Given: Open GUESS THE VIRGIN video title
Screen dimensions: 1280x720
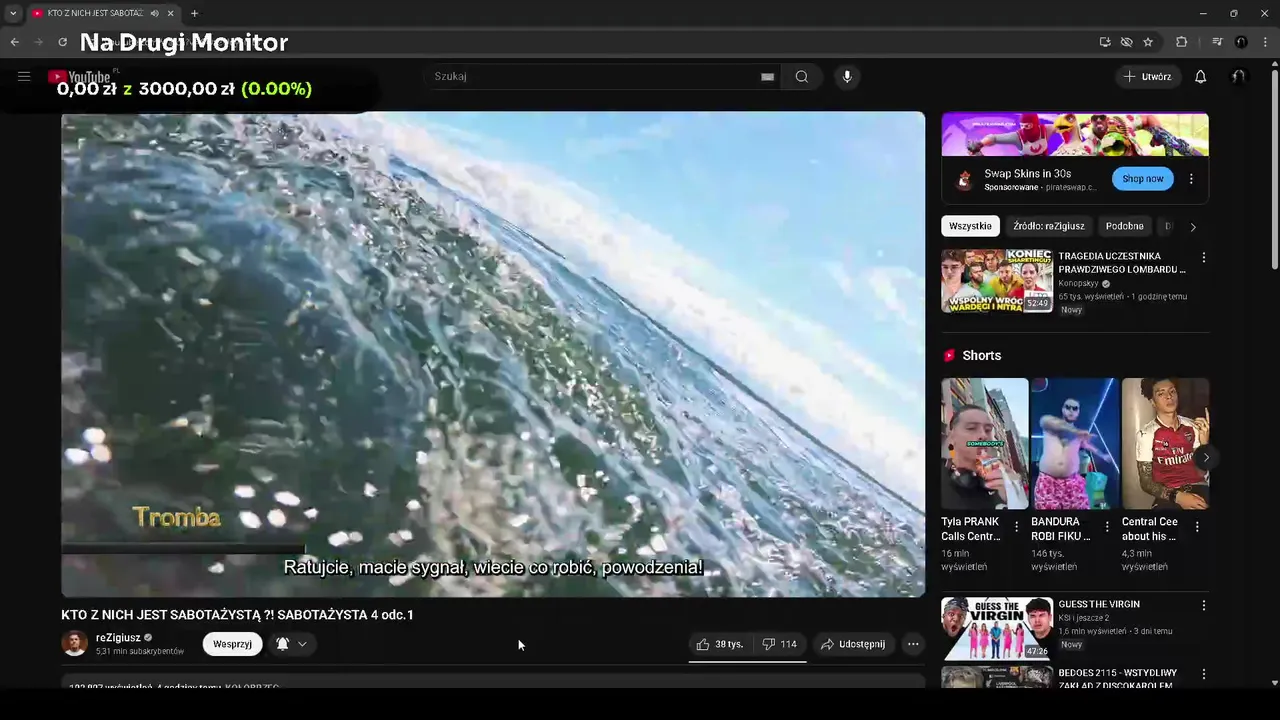Looking at the screenshot, I should 1099,604.
